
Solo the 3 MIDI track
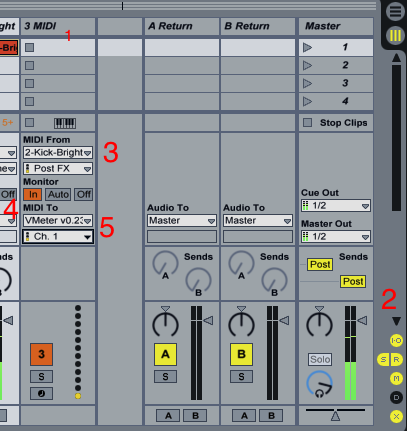41,377
